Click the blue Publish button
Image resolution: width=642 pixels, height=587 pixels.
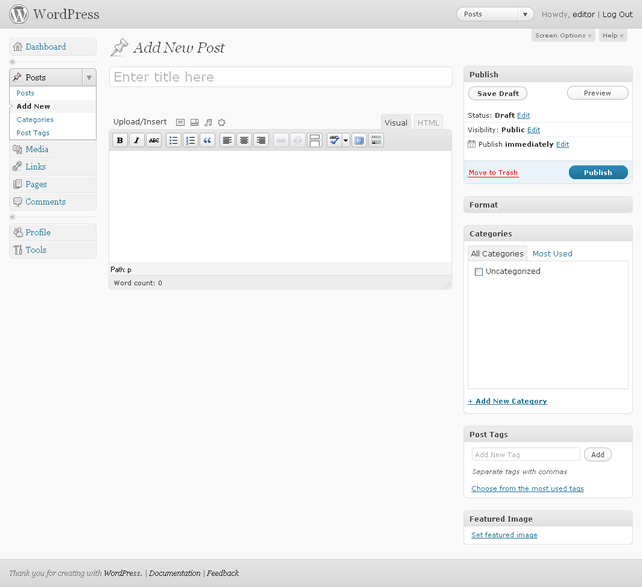click(x=598, y=172)
